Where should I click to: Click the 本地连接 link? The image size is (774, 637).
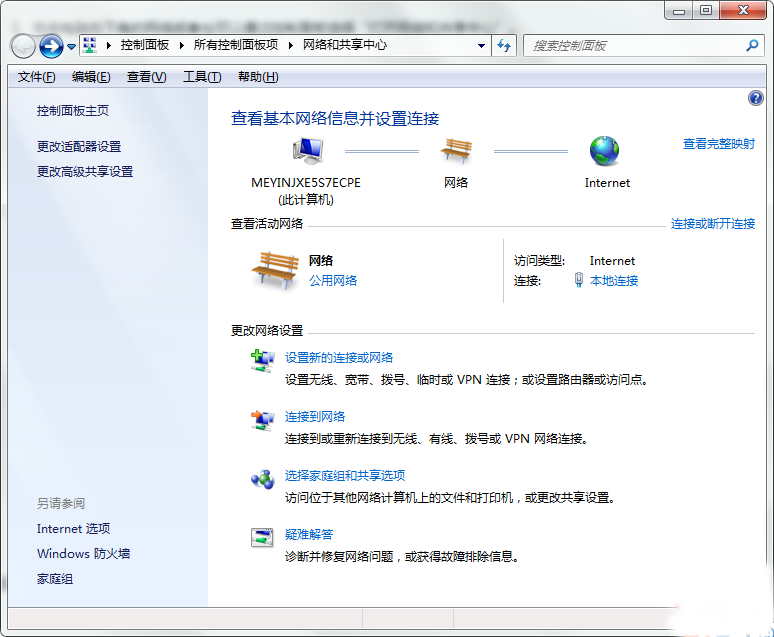614,281
